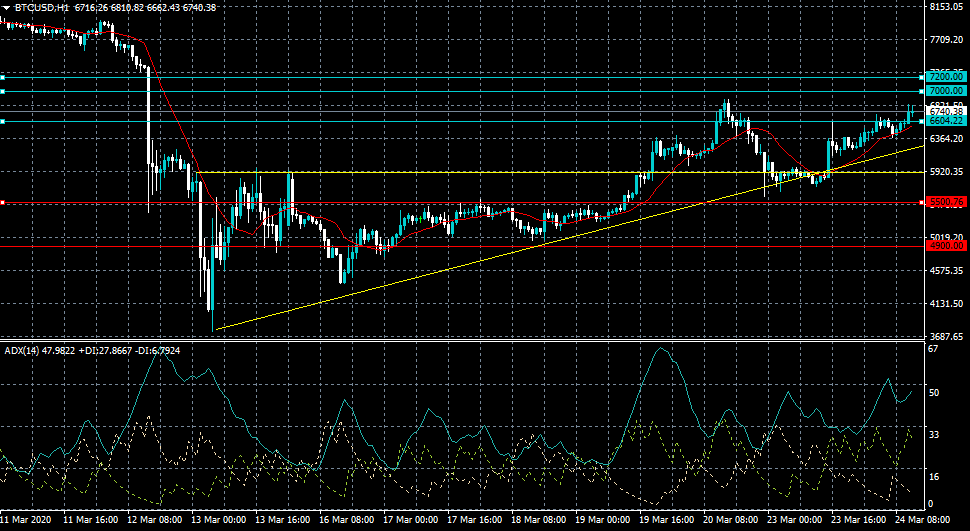Click the 17 Mar 16:00 time label

pos(475,520)
